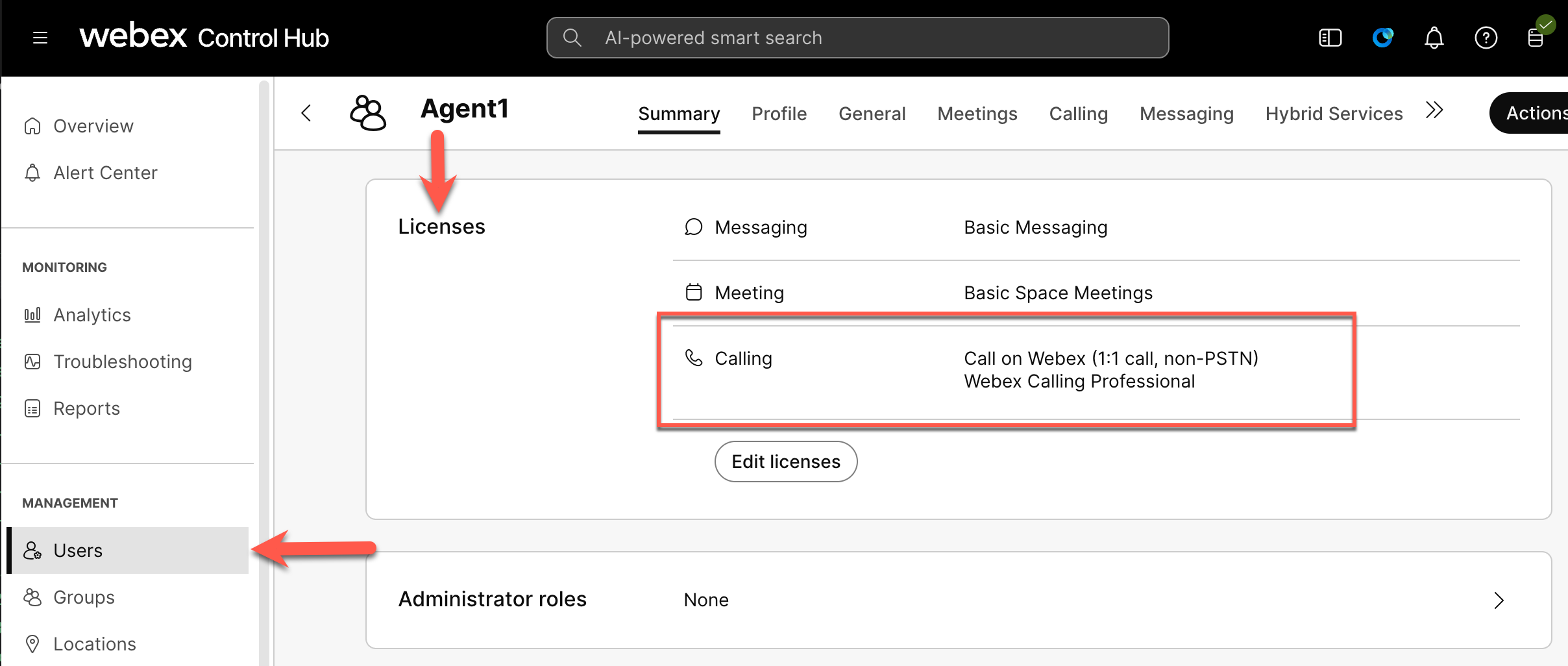This screenshot has height=666, width=1568.
Task: Switch to the Calling tab
Action: [1078, 114]
